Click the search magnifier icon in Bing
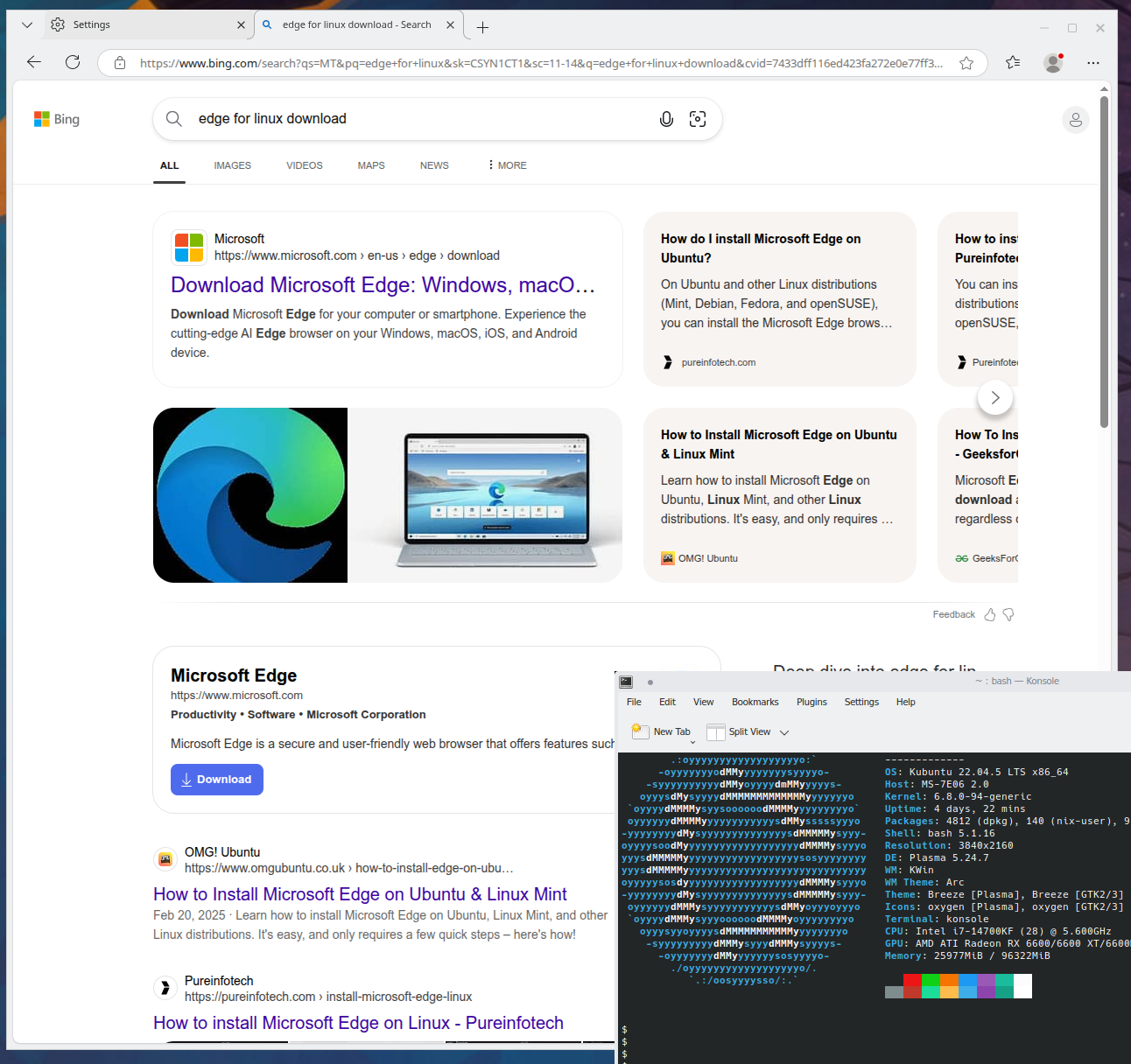 tap(174, 119)
